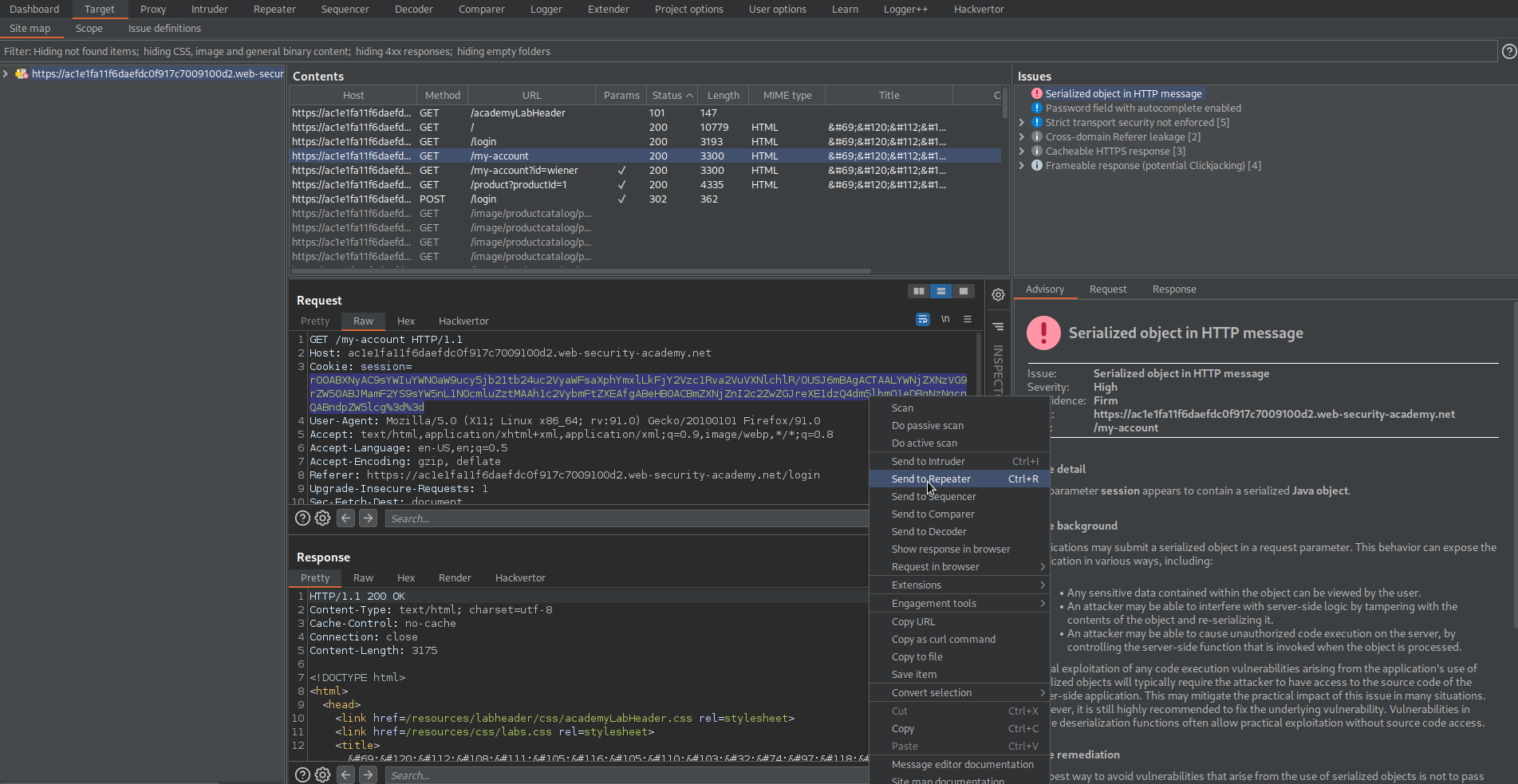1518x784 pixels.
Task: Open Response search settings gear
Action: (x=322, y=775)
